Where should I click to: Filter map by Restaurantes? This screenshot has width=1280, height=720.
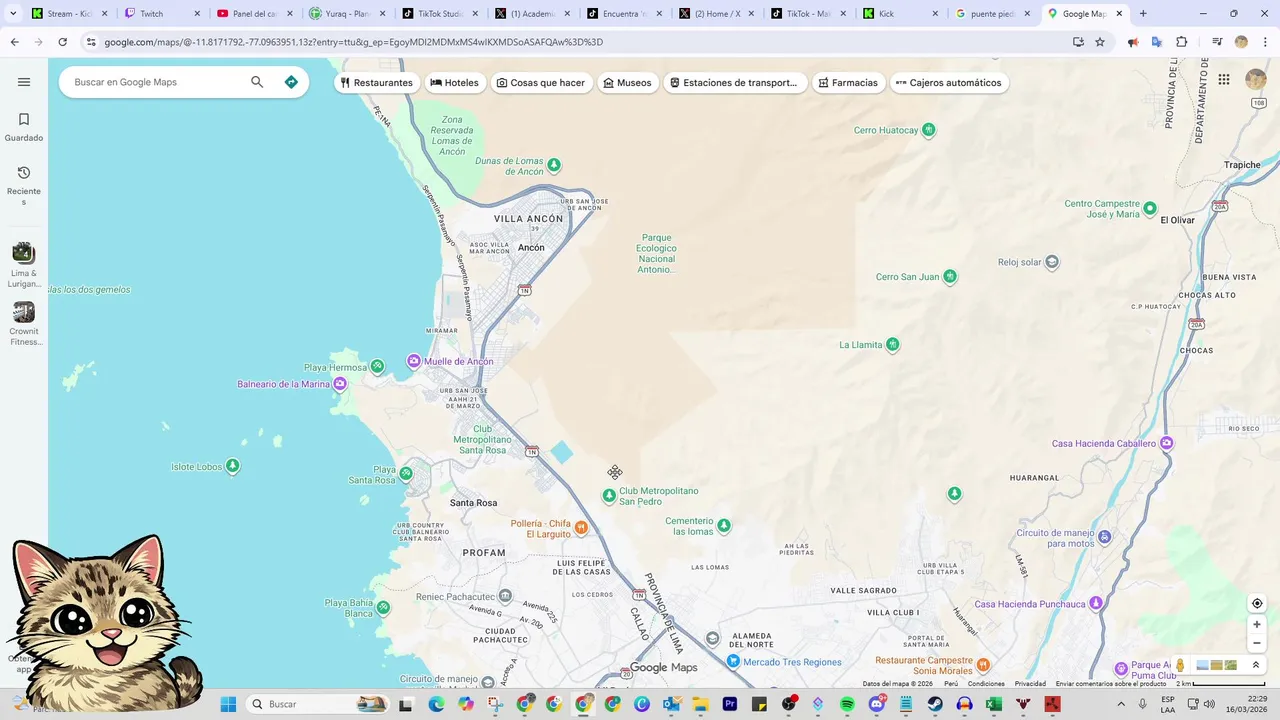[376, 83]
